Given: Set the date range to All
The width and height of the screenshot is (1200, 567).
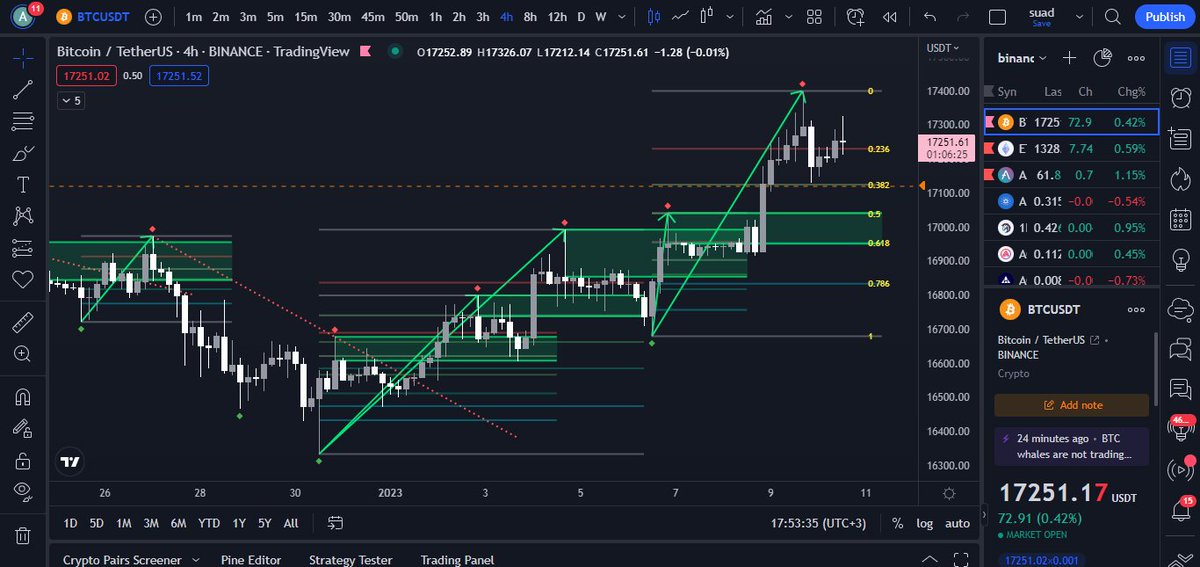Looking at the screenshot, I should coord(291,523).
